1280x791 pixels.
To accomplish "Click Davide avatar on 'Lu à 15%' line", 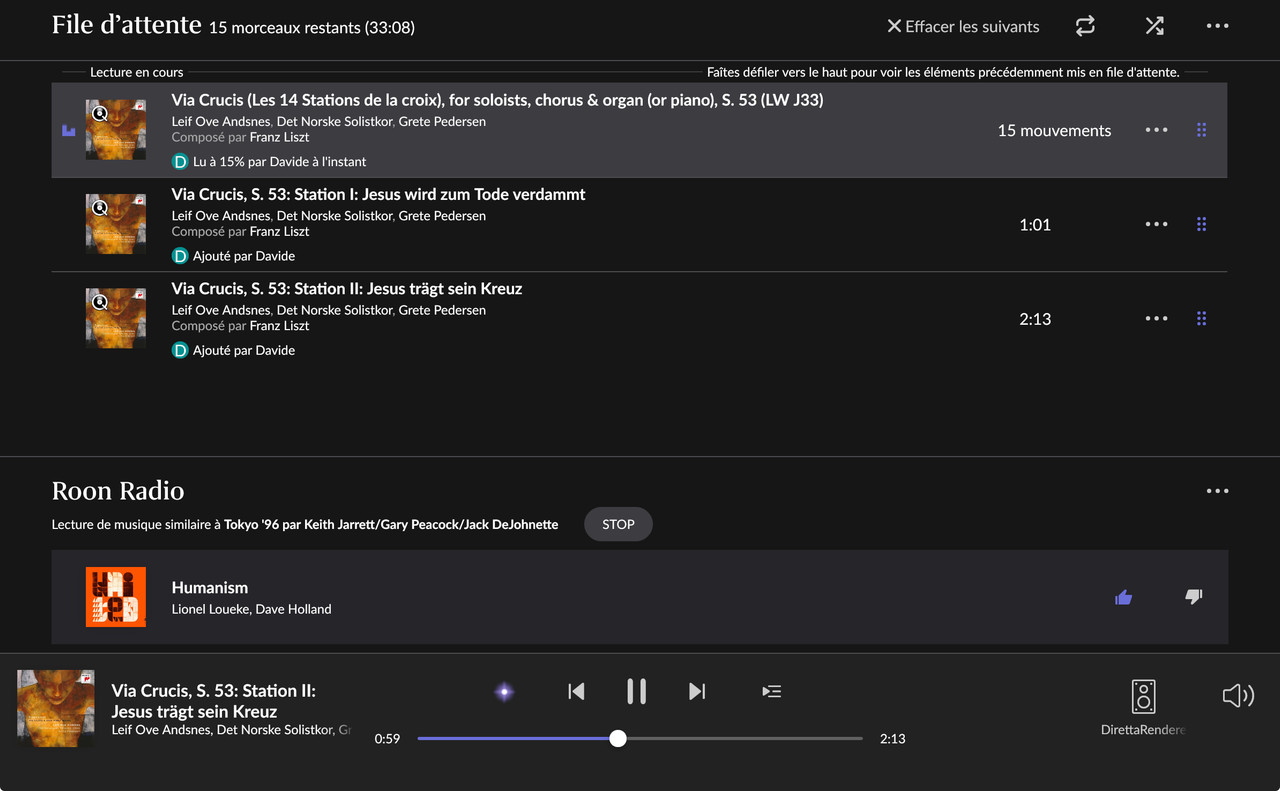I will tap(180, 161).
